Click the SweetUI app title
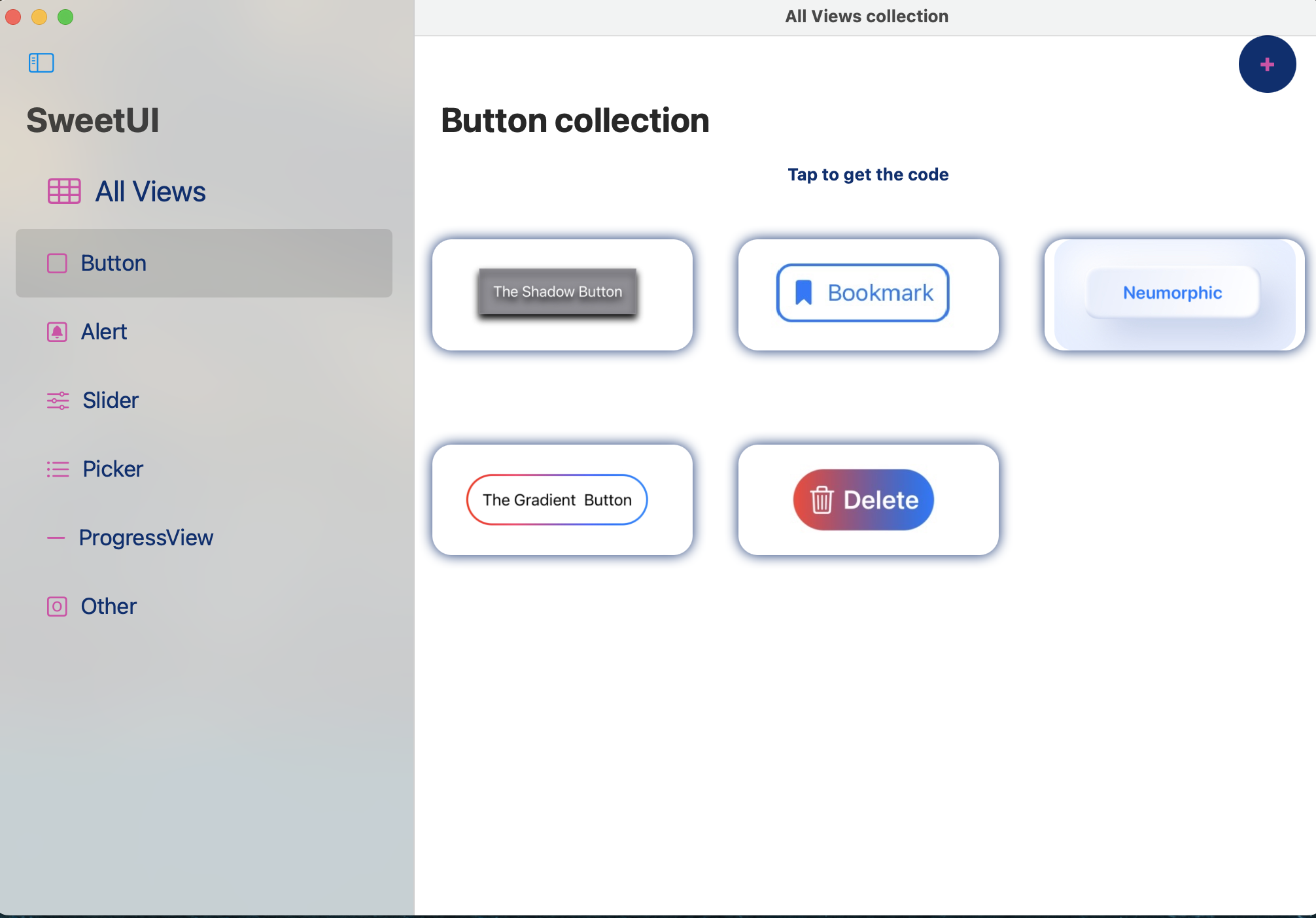Screen dimensions: 1316x918 point(93,120)
